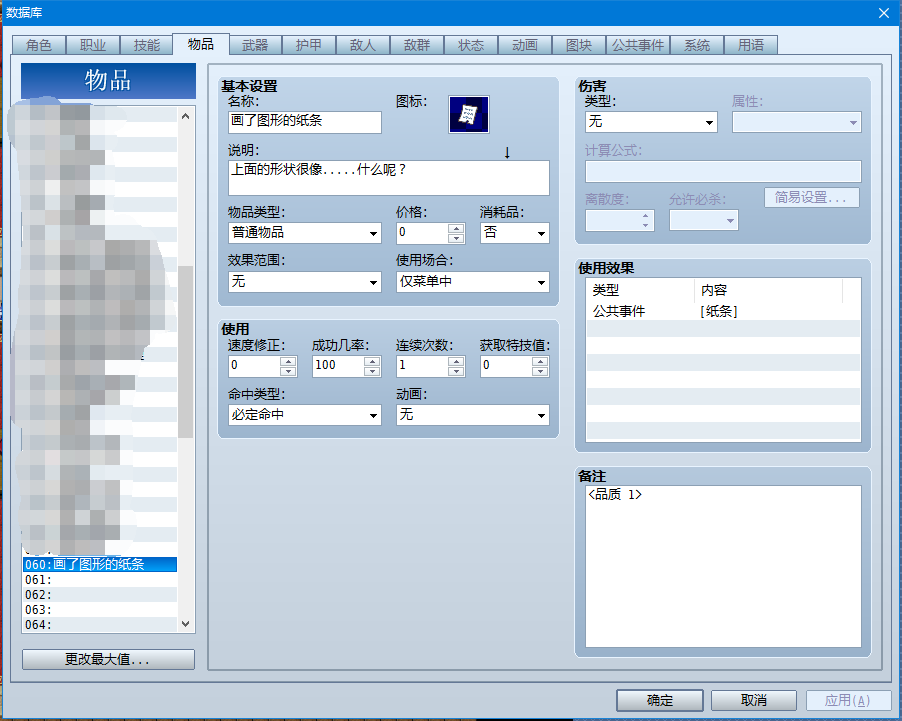Decrease 速度修正 with down arrow
Screen dimensions: 902x721
288,371
